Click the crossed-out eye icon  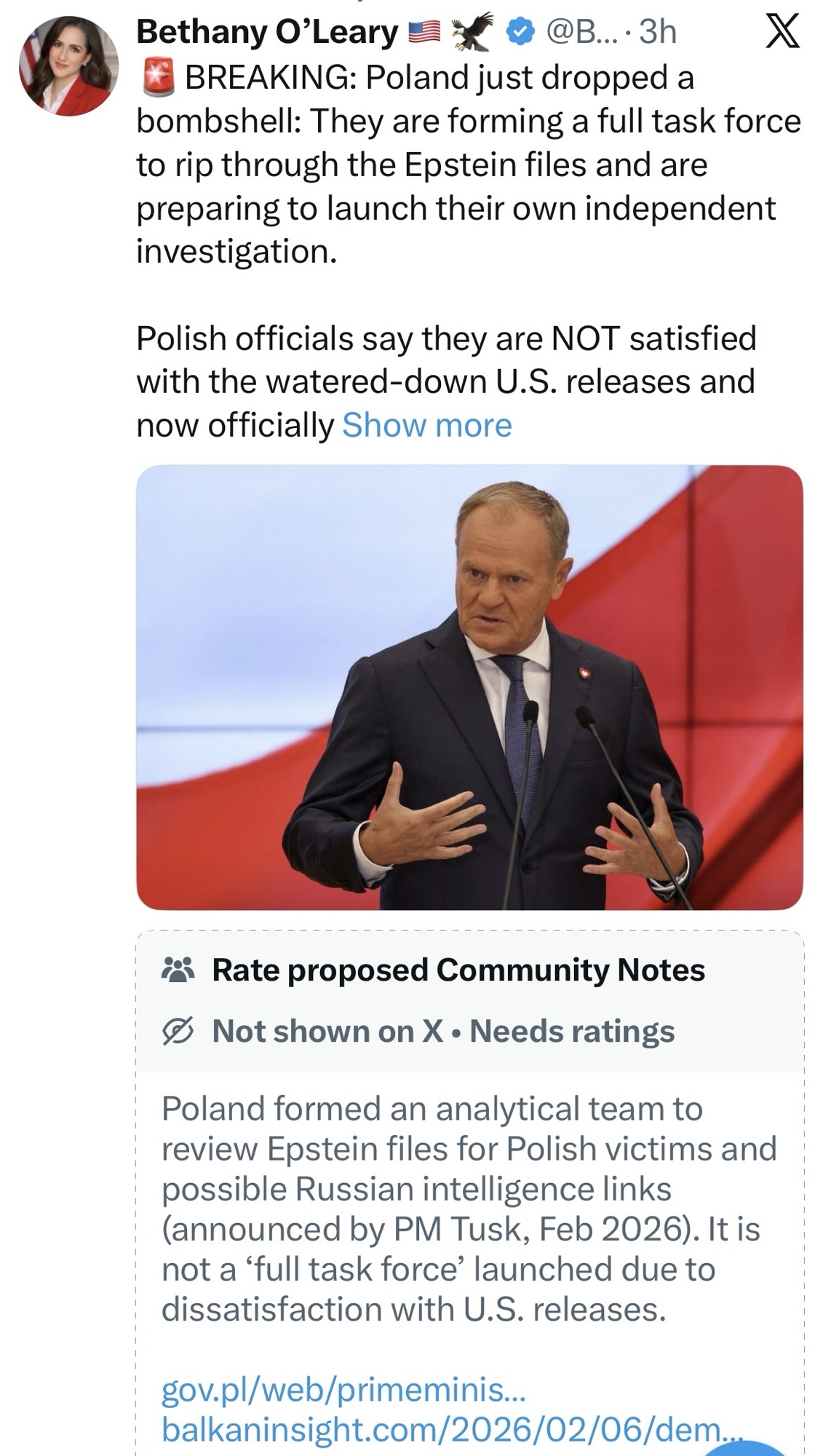pyautogui.click(x=178, y=1032)
